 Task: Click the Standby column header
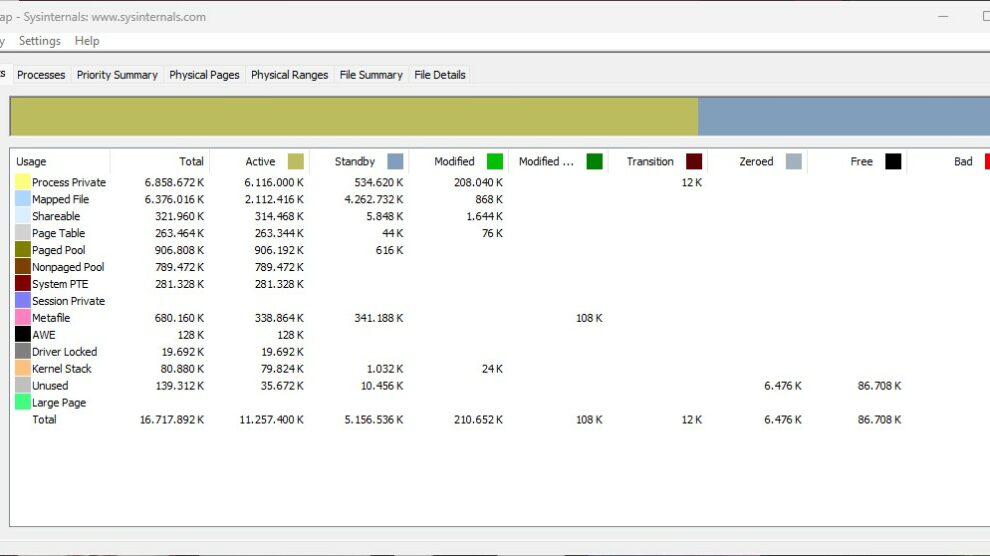tap(355, 162)
